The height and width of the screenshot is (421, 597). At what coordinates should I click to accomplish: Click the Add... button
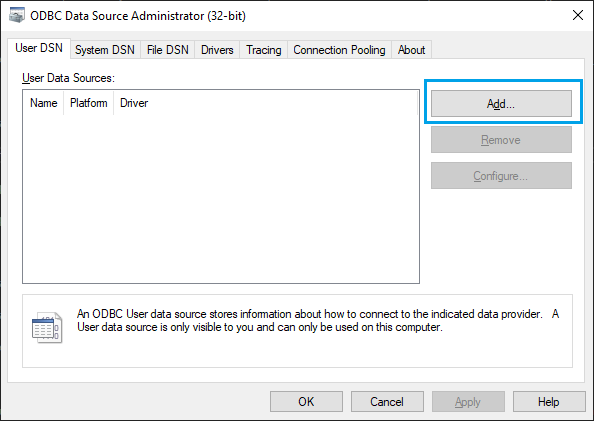coord(501,104)
